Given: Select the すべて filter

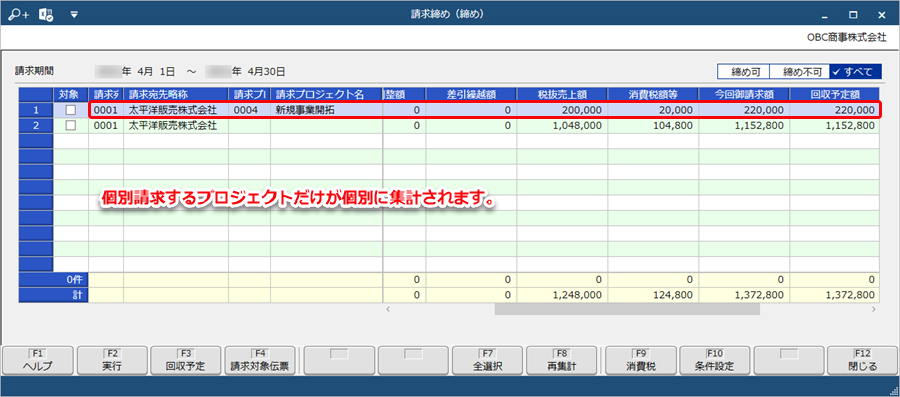Looking at the screenshot, I should point(855,72).
